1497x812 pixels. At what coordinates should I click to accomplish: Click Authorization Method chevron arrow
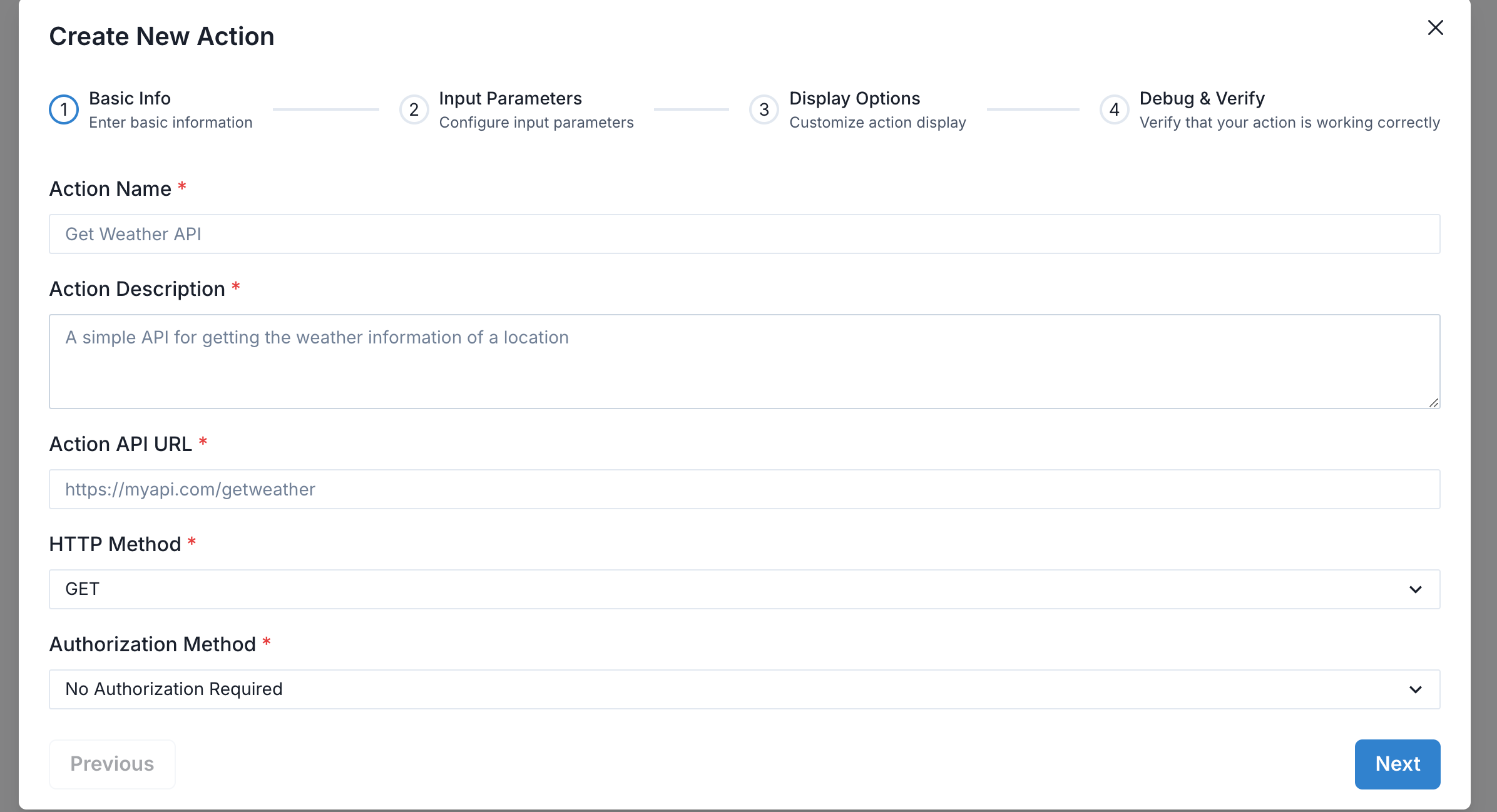click(x=1415, y=689)
